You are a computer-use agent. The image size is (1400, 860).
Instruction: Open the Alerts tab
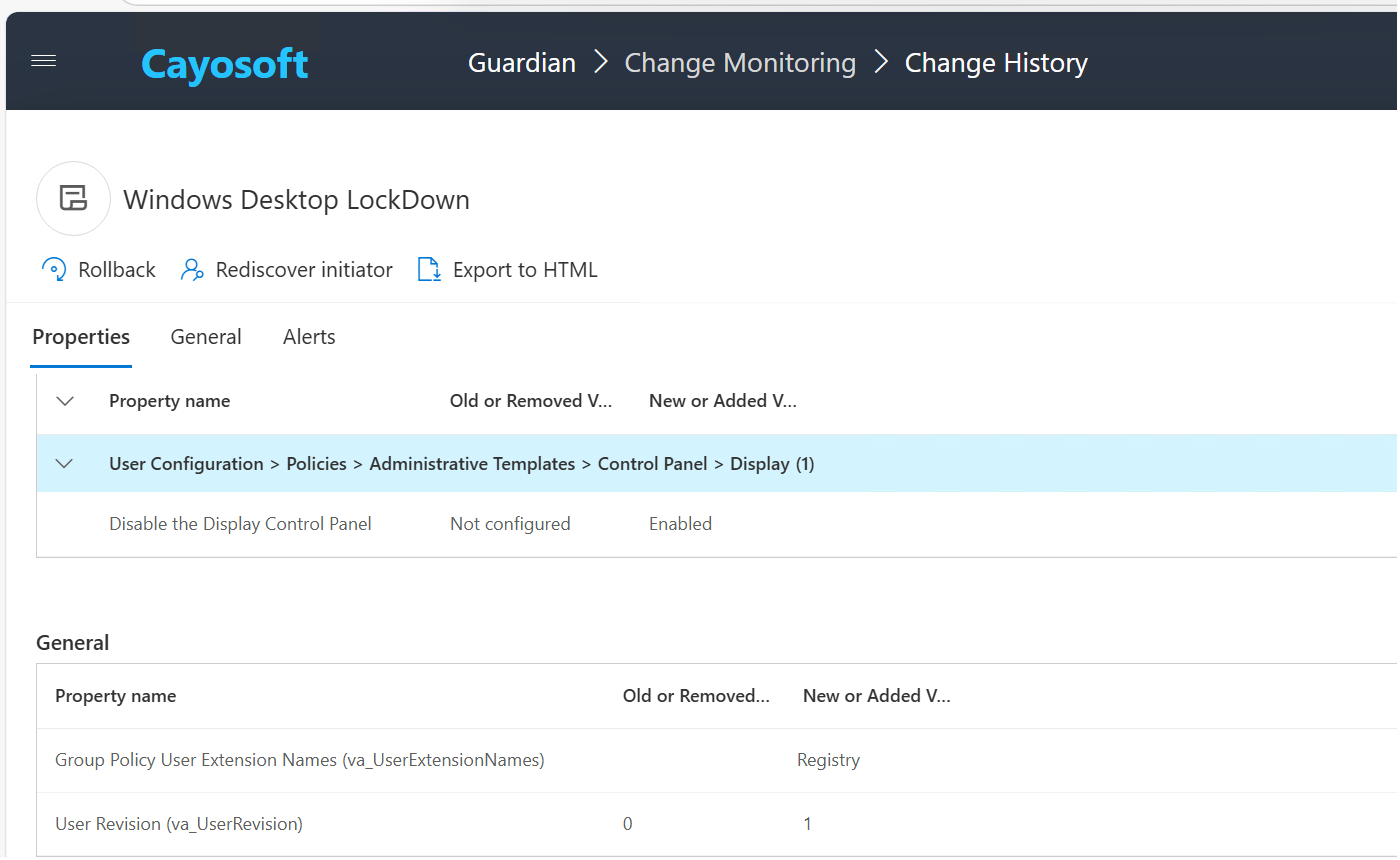coord(309,337)
